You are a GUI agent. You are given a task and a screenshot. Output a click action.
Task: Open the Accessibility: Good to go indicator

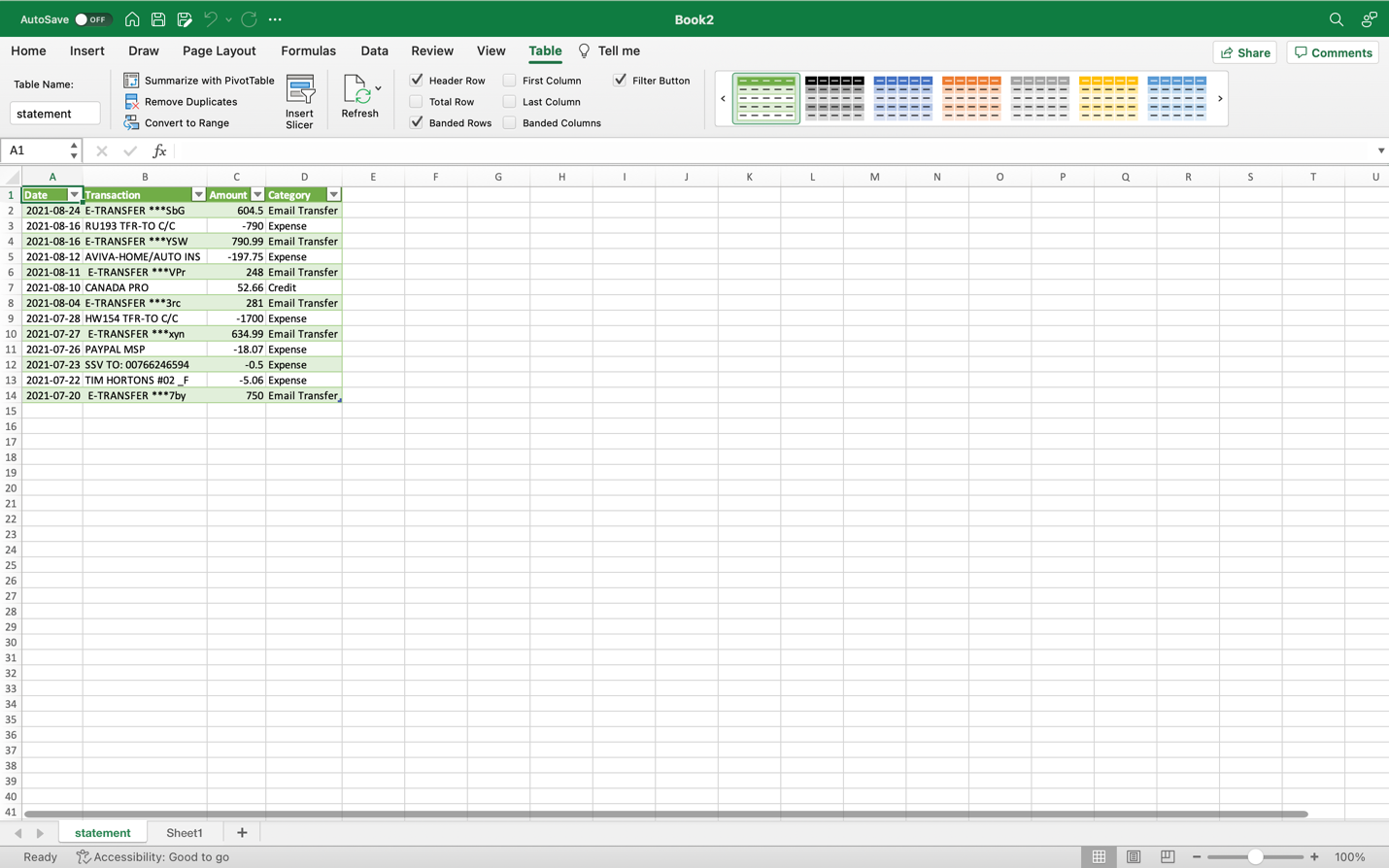coord(152,857)
